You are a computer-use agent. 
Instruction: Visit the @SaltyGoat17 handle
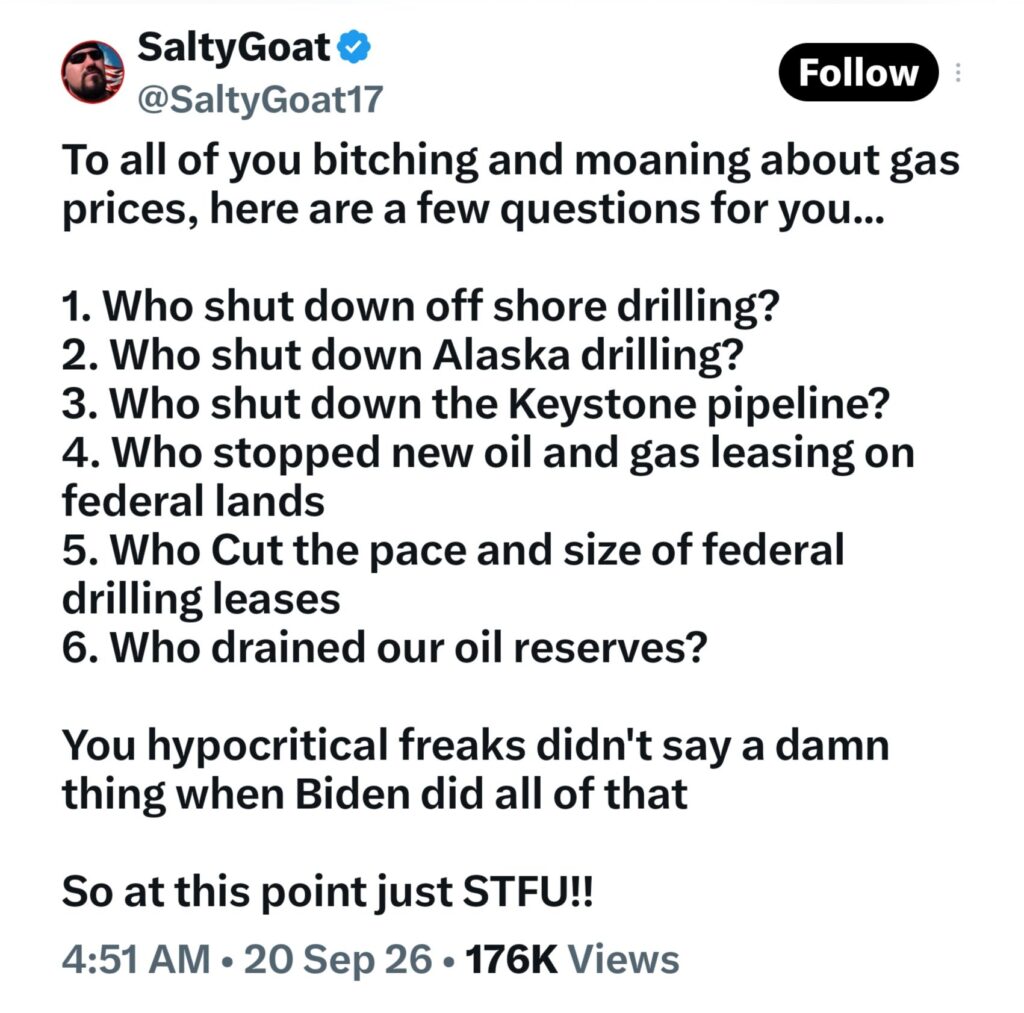tap(260, 99)
